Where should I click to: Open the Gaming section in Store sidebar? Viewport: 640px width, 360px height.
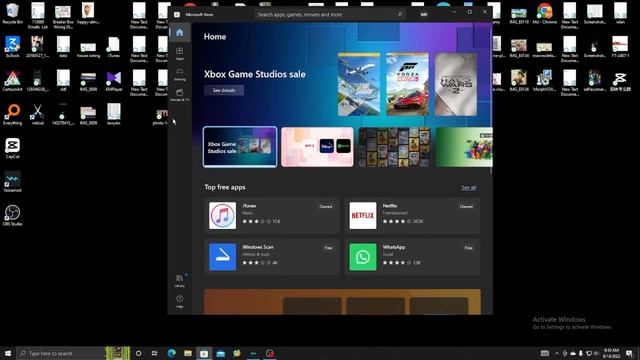click(180, 74)
